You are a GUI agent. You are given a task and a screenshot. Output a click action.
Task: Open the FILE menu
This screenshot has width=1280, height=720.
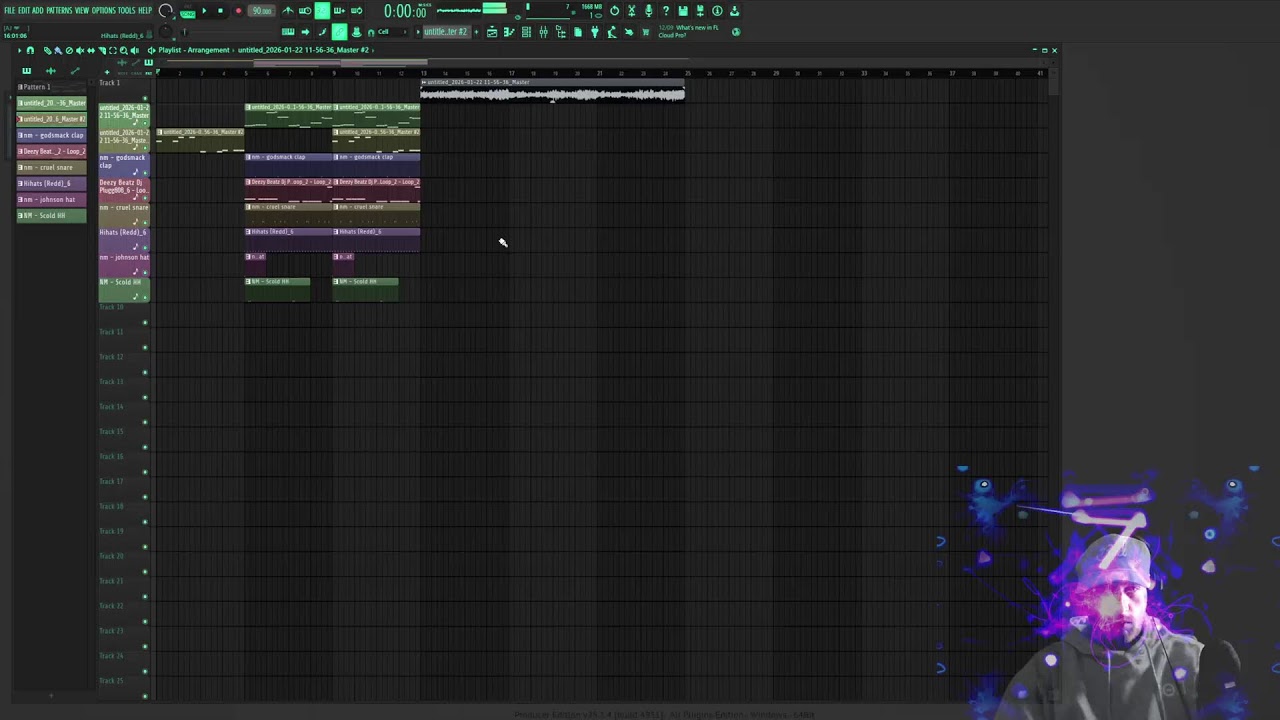(10, 11)
